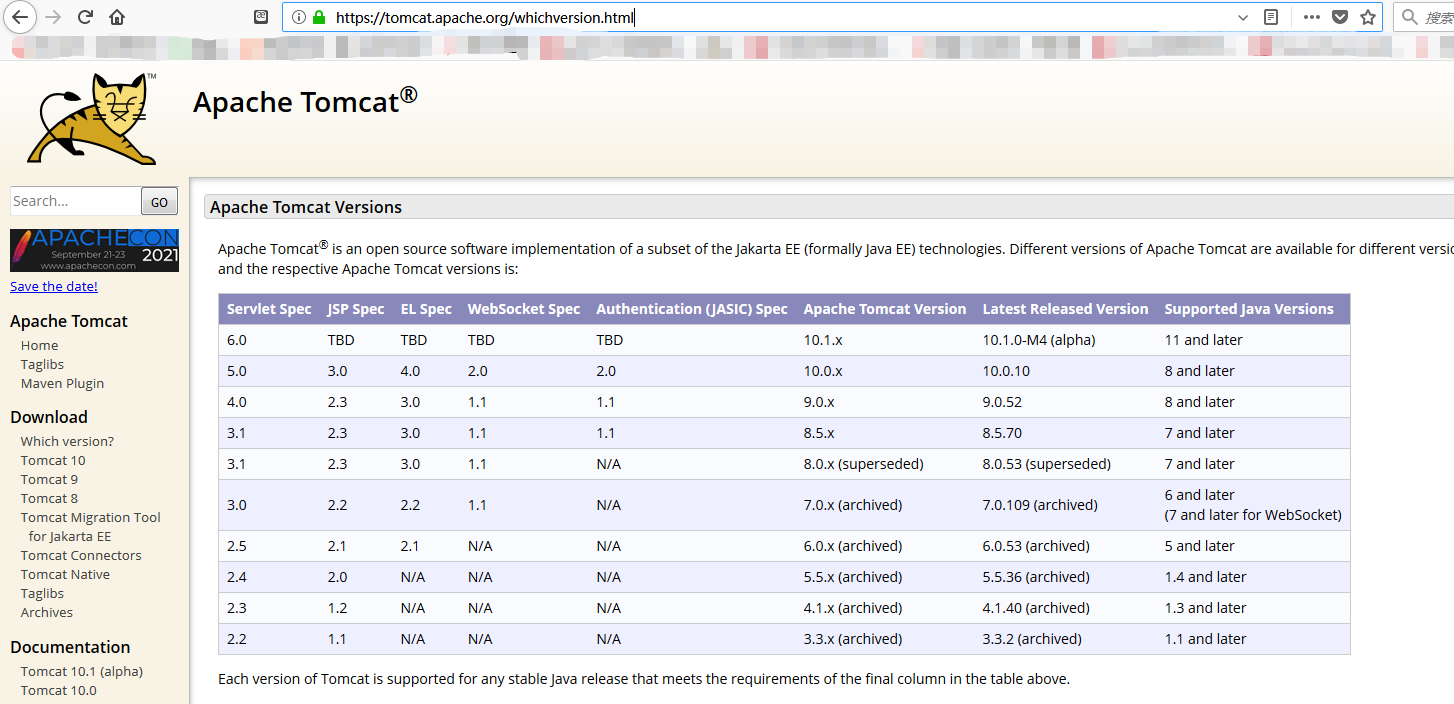Click the green padlock security icon
The width and height of the screenshot is (1454, 704).
tap(319, 17)
